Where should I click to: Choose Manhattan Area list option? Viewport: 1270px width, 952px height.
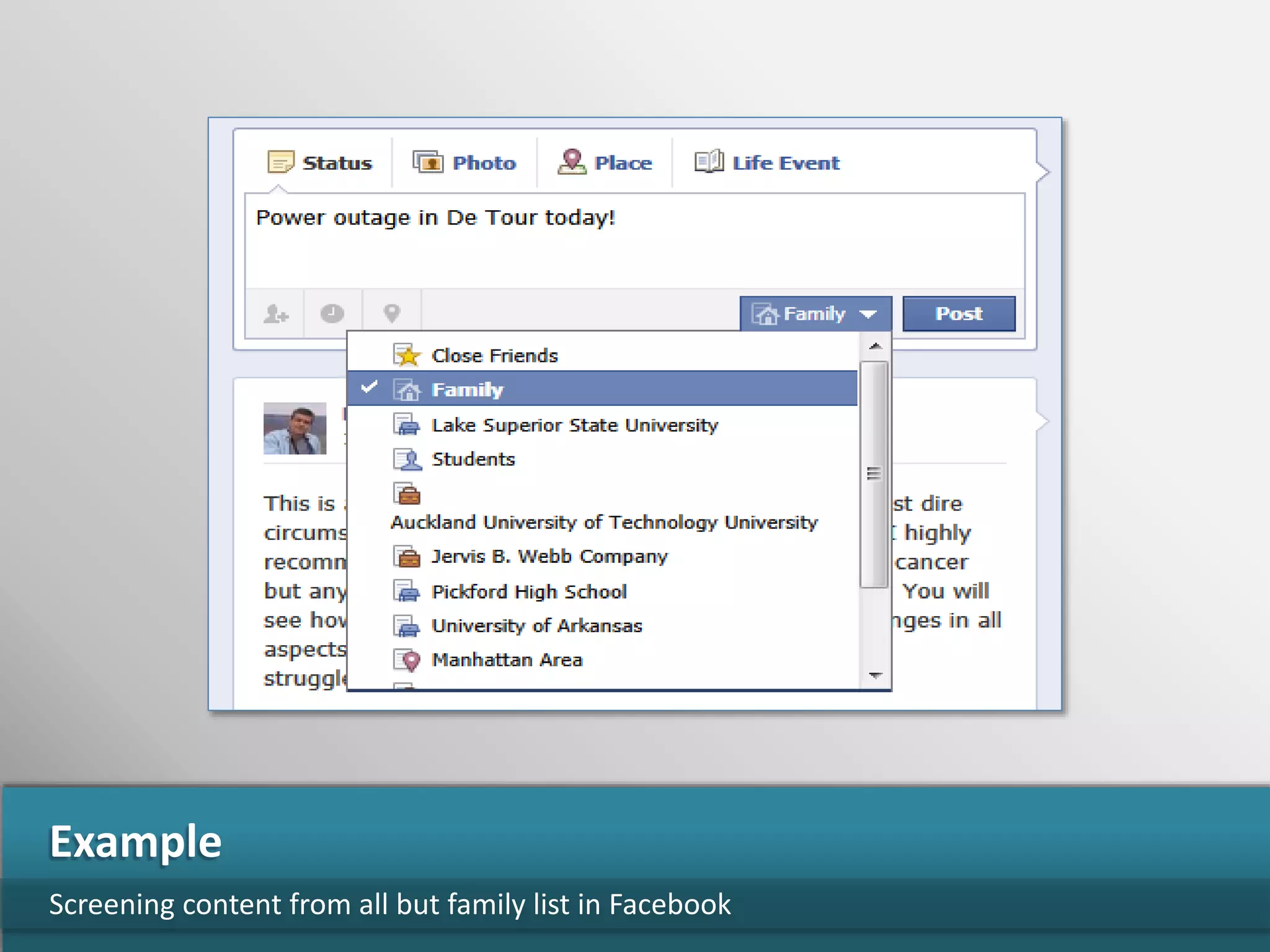(603, 659)
